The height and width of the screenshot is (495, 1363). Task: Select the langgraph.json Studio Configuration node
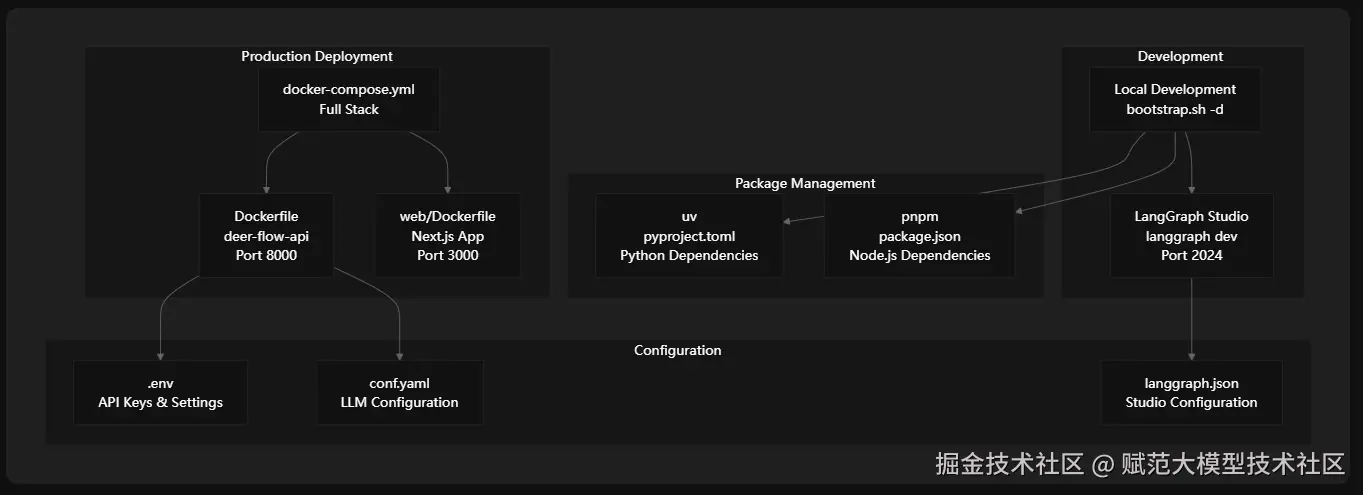coord(1191,393)
